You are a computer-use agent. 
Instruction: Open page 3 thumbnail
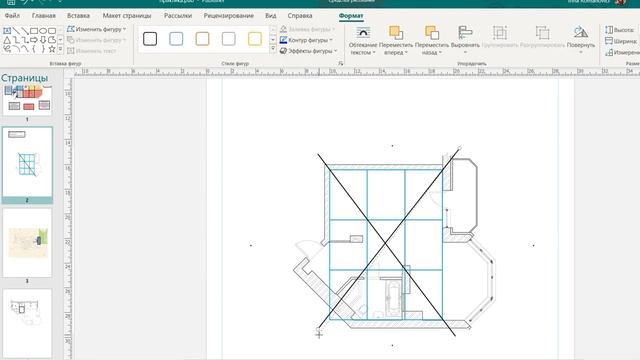[x=27, y=243]
